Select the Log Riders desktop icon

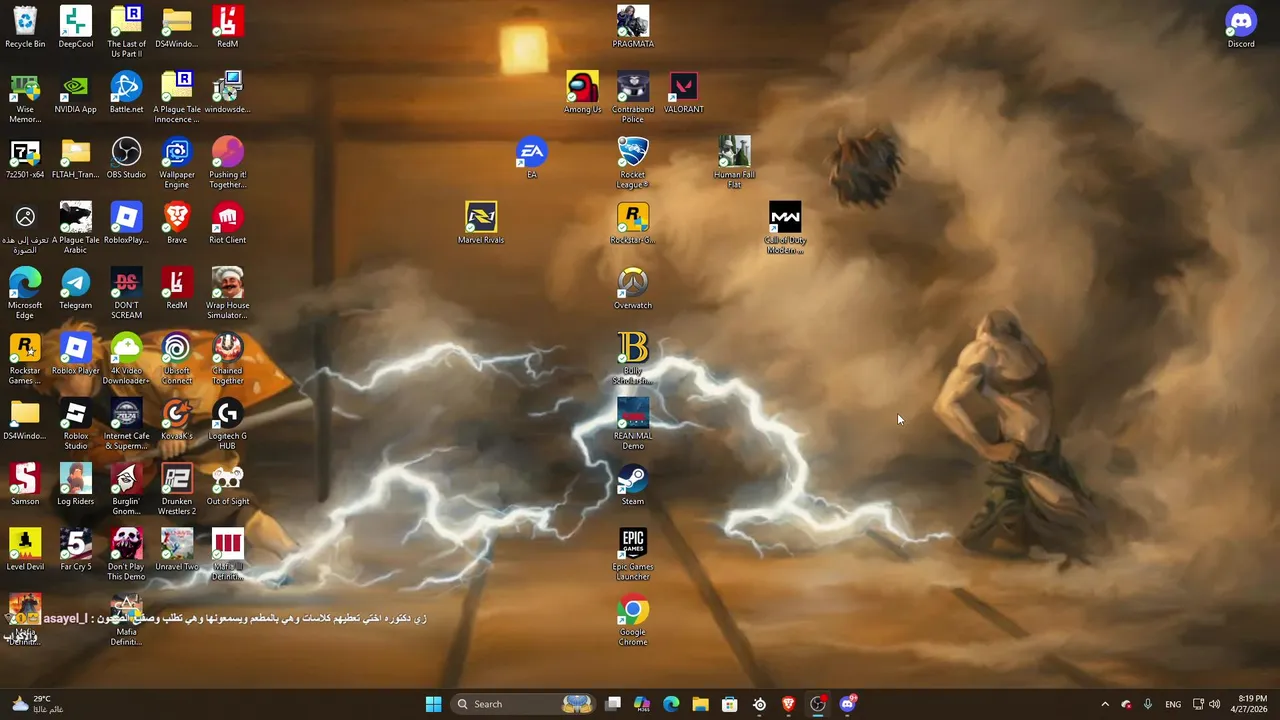76,484
